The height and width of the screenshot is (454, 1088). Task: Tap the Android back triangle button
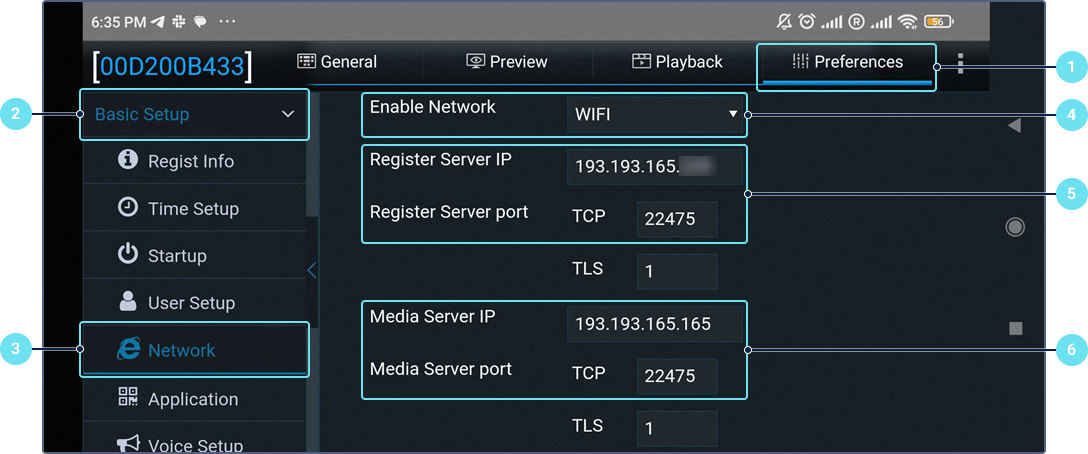coord(1014,126)
